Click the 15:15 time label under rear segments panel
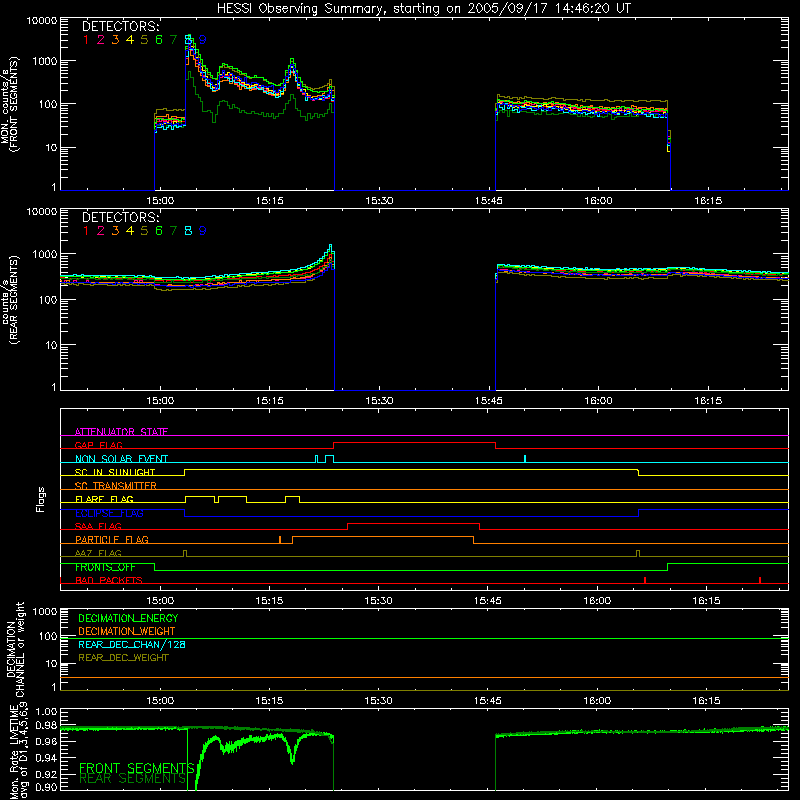 tap(269, 401)
